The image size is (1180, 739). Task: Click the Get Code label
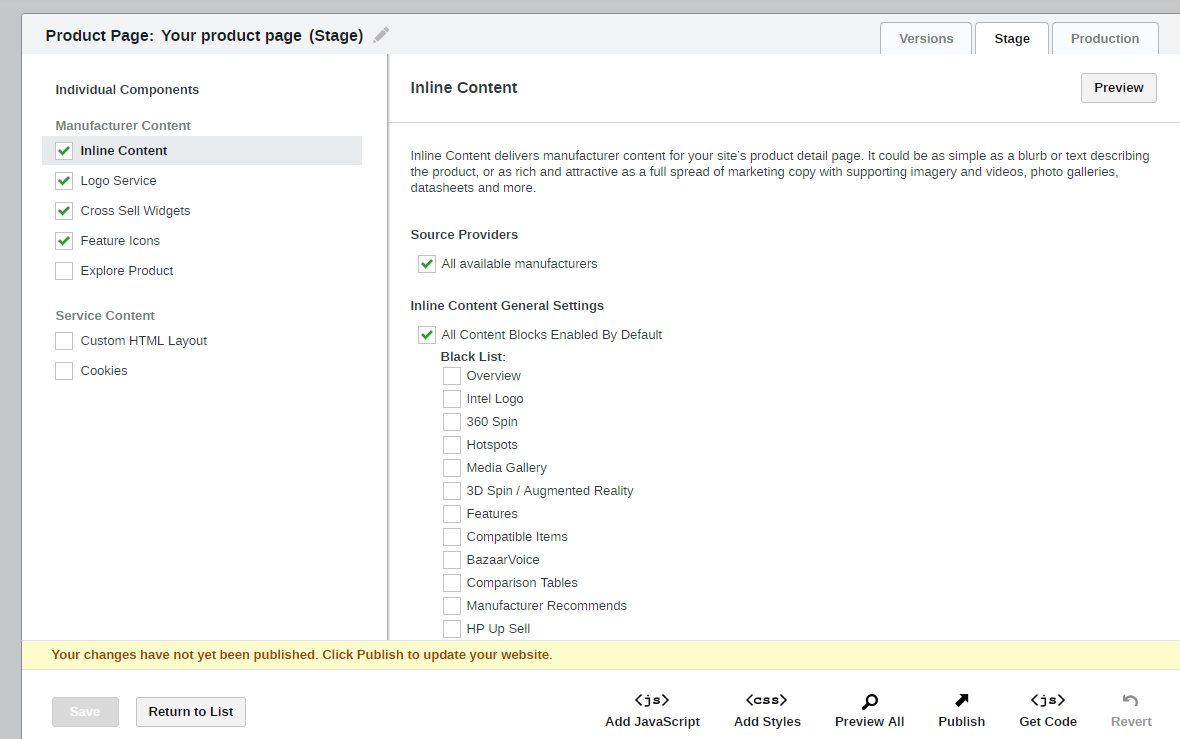[x=1048, y=722]
